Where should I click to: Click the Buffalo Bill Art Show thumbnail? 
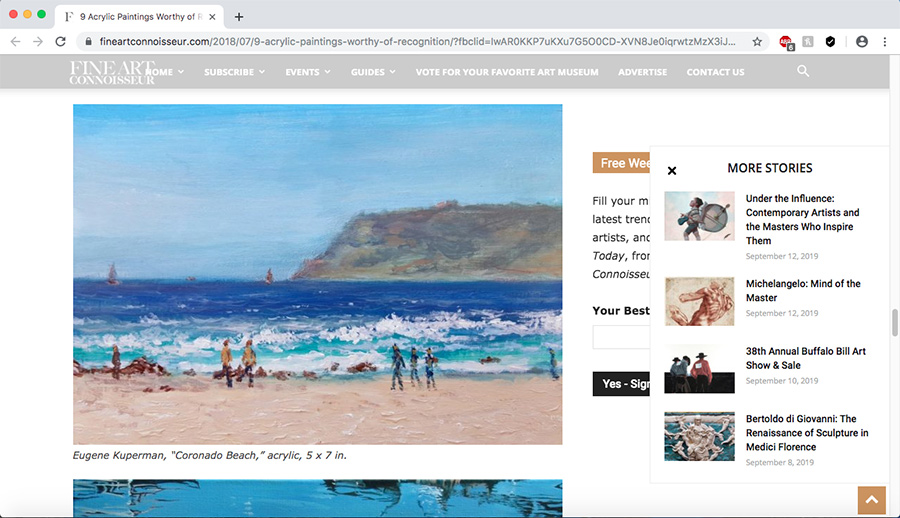(x=699, y=369)
